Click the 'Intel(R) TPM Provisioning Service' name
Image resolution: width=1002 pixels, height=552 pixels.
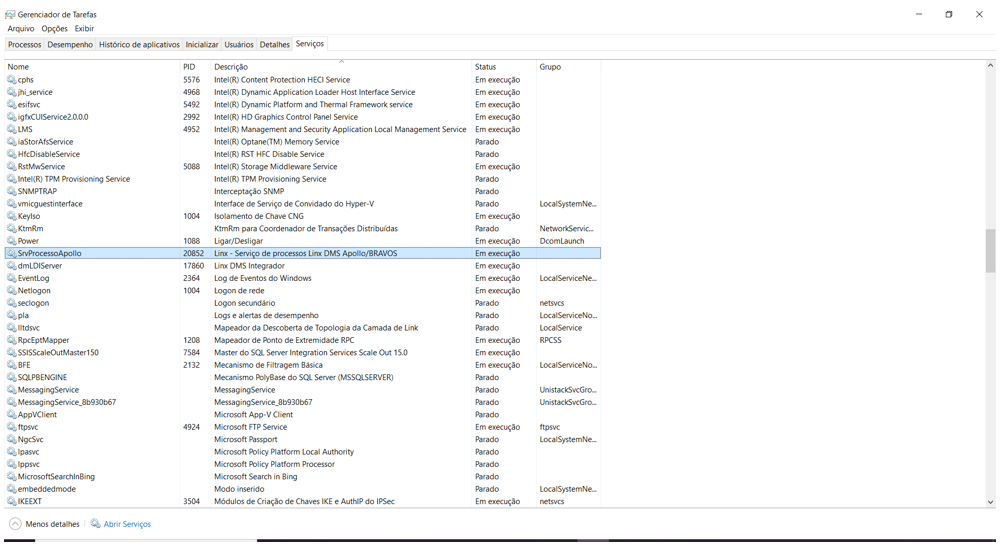pyautogui.click(x=73, y=179)
